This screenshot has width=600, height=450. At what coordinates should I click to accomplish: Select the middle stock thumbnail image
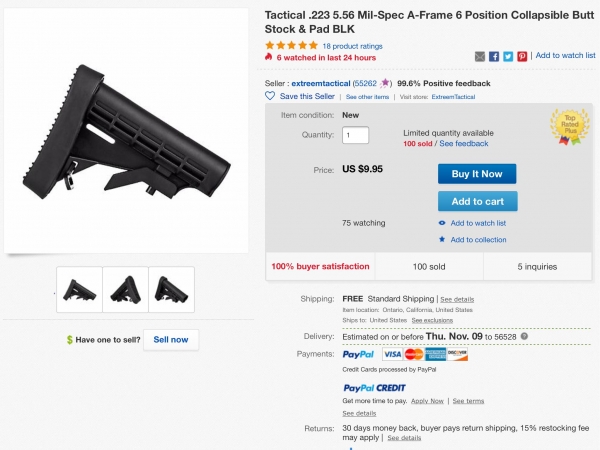click(x=126, y=290)
